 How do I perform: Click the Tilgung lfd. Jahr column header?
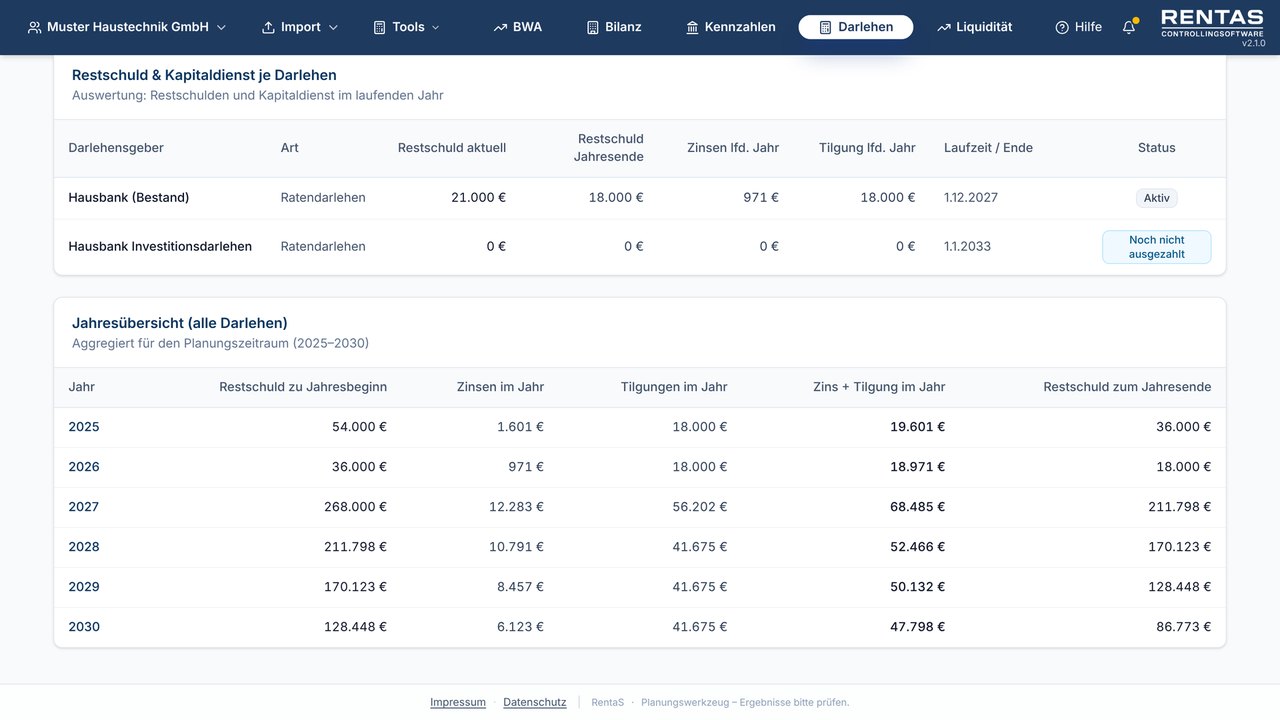[x=867, y=148]
